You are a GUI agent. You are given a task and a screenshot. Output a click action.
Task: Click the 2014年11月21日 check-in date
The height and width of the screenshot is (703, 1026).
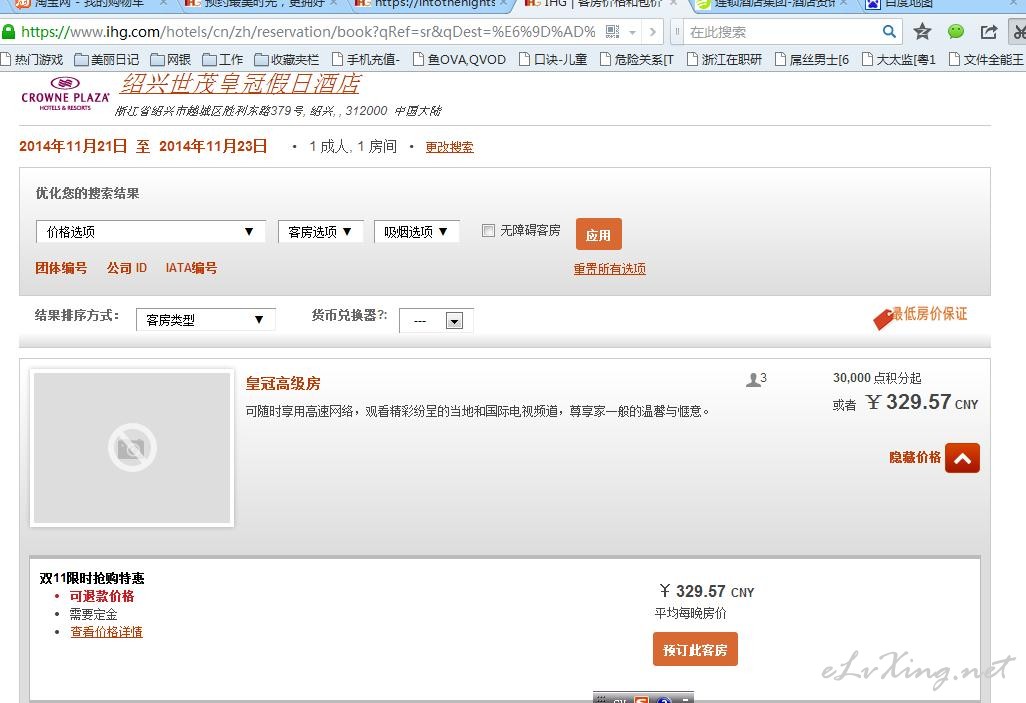(x=73, y=146)
